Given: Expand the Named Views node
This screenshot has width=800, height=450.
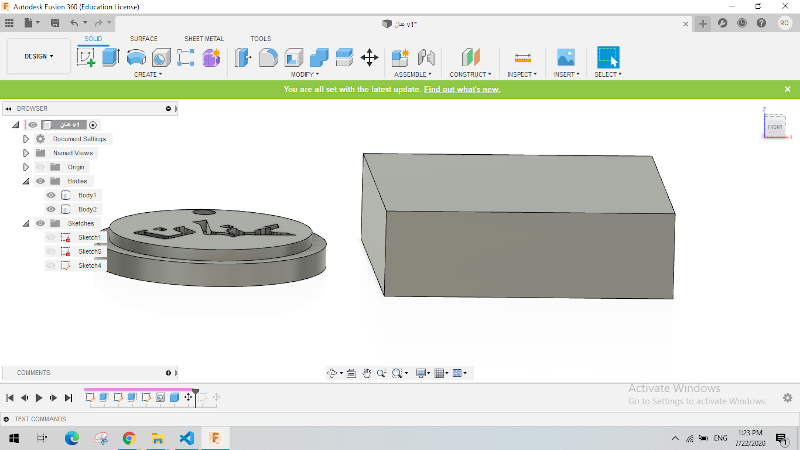Looking at the screenshot, I should tap(26, 153).
